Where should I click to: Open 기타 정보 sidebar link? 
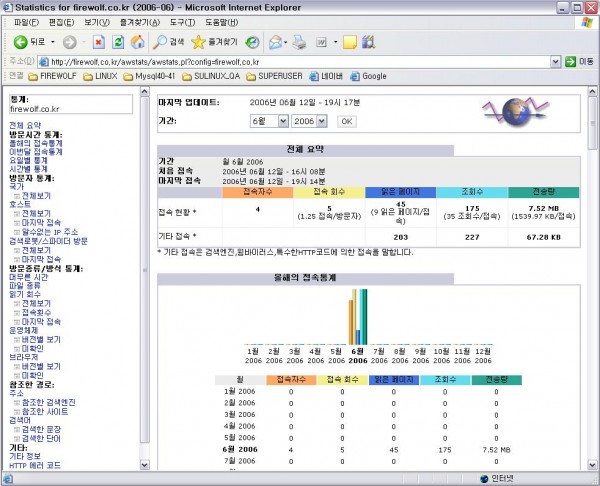[25, 456]
